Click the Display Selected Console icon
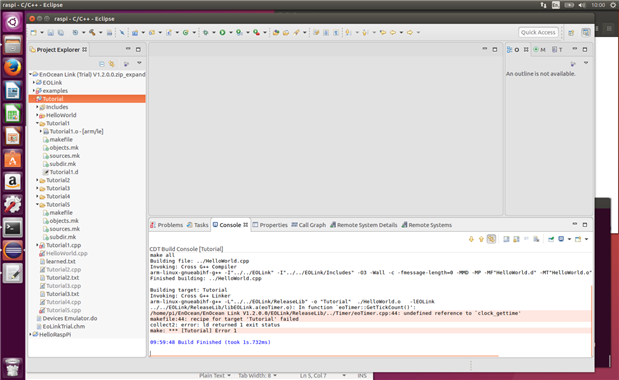 click(x=561, y=239)
